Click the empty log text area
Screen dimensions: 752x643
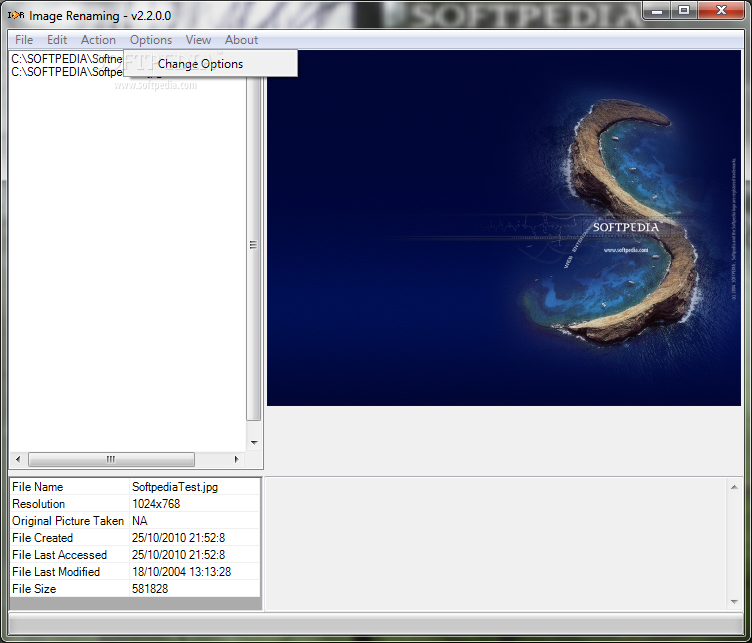(496, 544)
